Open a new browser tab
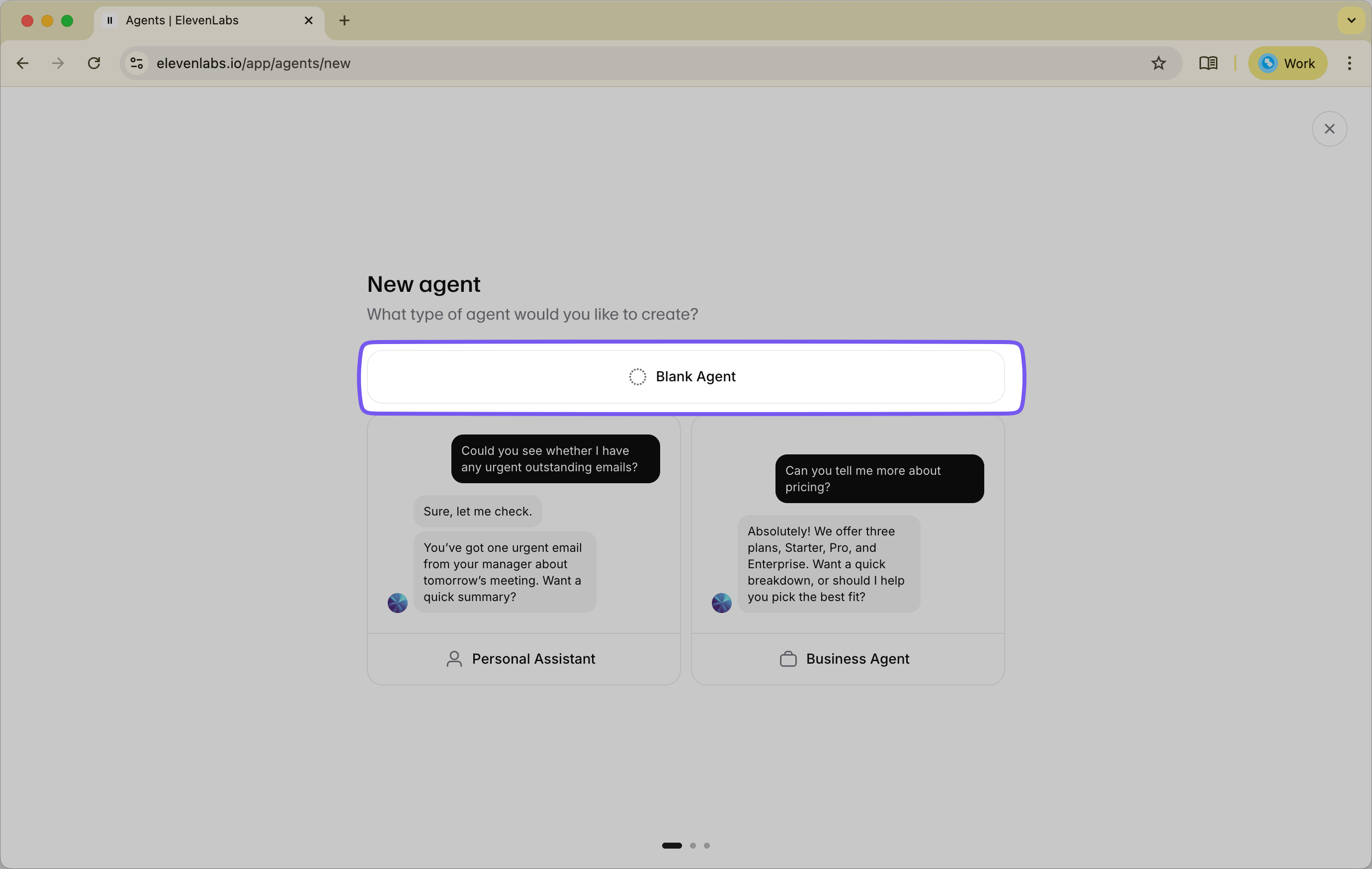Screen dimensions: 1372x869 (343, 20)
